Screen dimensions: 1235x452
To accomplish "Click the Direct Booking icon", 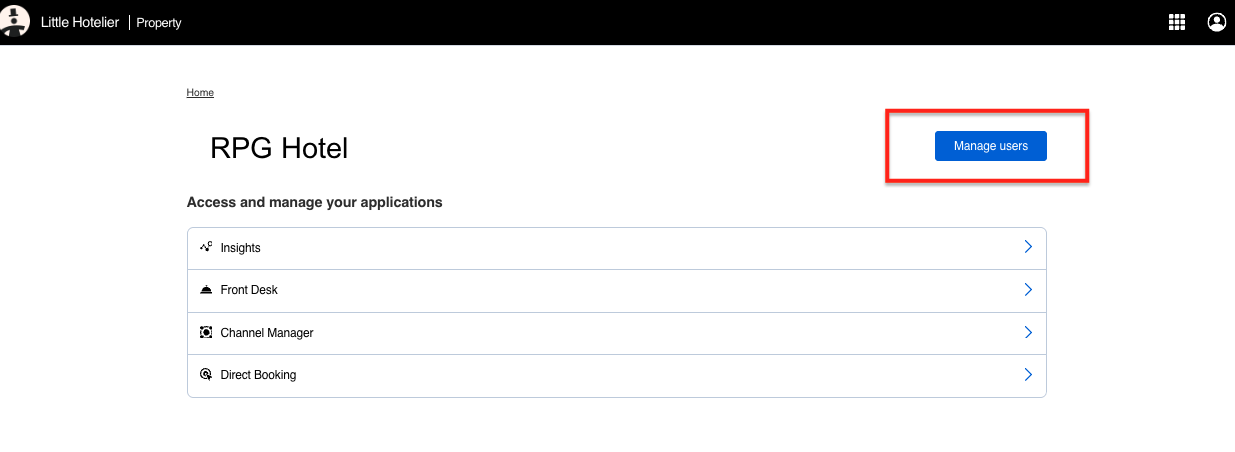I will click(x=206, y=375).
